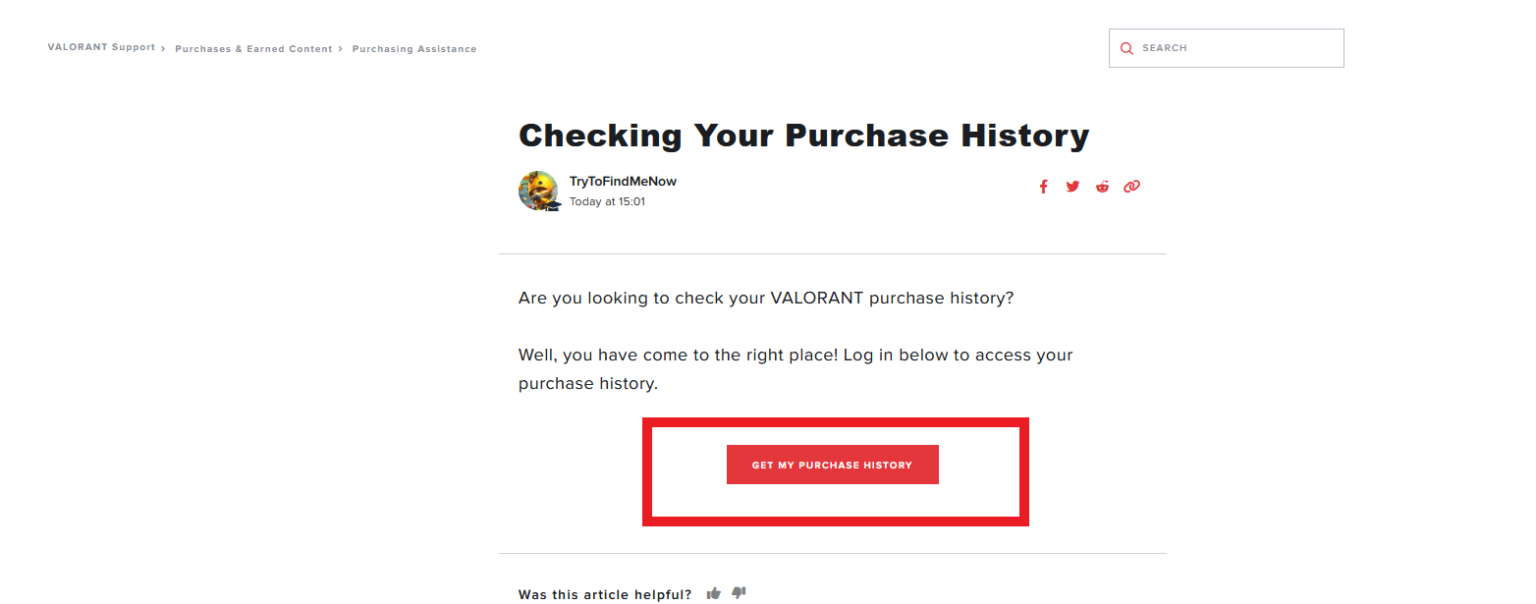Give a thumbs down to the article

(x=738, y=592)
